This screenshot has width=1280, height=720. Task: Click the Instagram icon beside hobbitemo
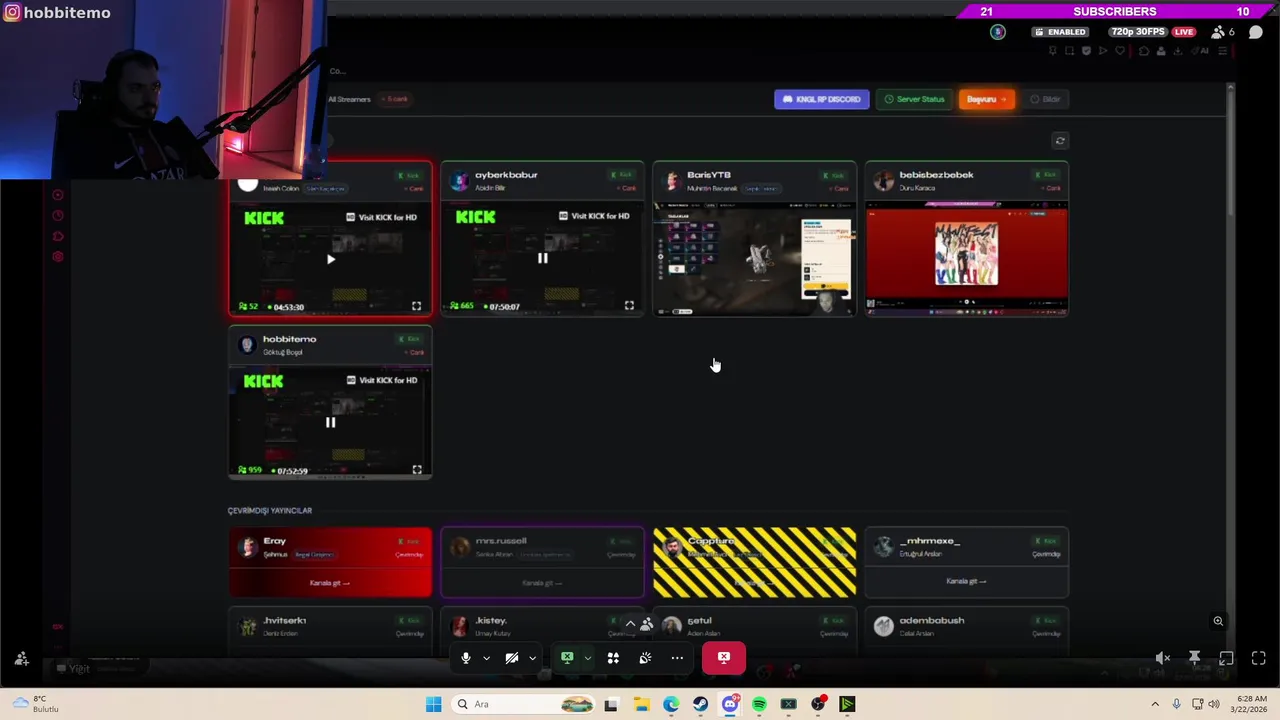[12, 13]
